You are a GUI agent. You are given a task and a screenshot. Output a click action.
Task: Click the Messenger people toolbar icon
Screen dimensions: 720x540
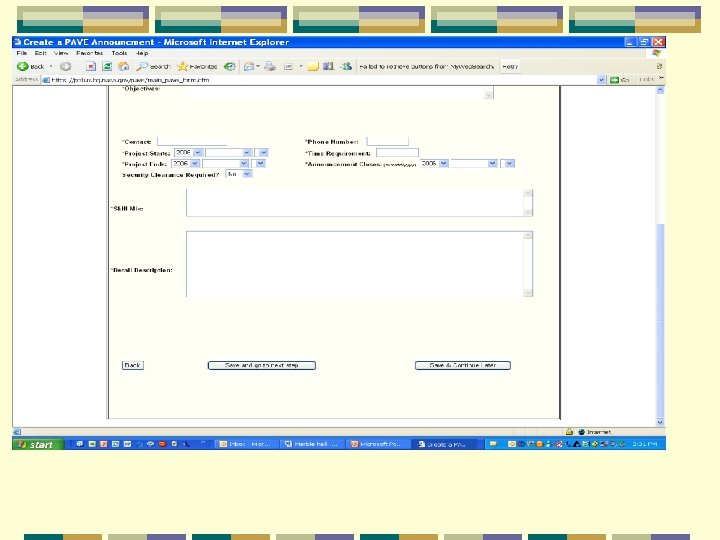point(346,67)
